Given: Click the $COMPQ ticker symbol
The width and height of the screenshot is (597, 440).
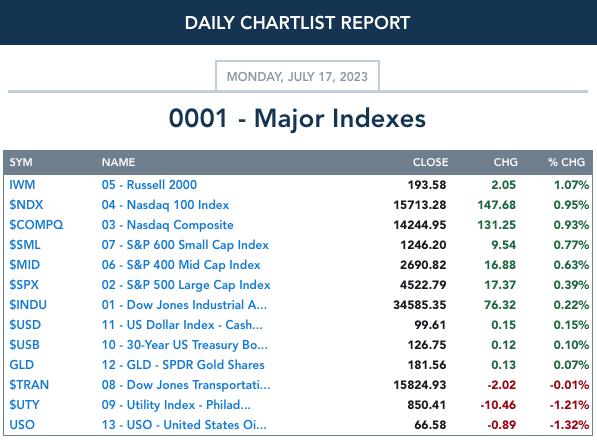Looking at the screenshot, I should [36, 225].
